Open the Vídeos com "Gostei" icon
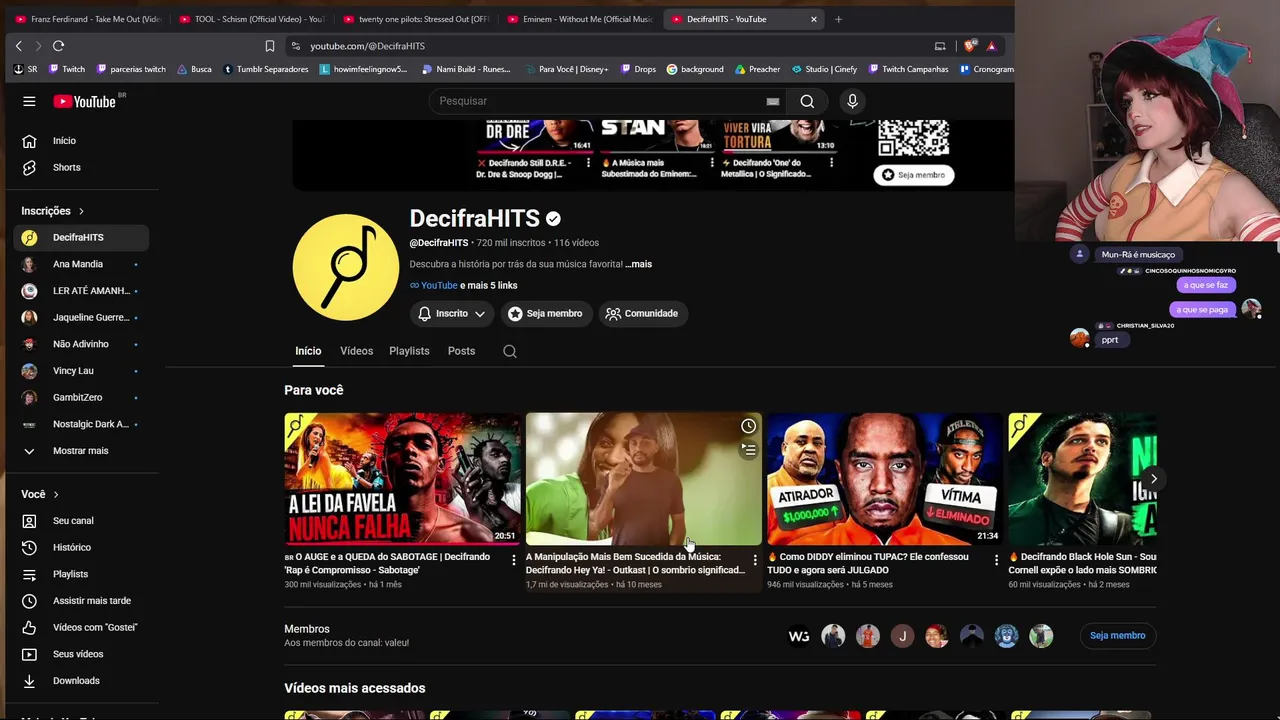 (x=29, y=628)
